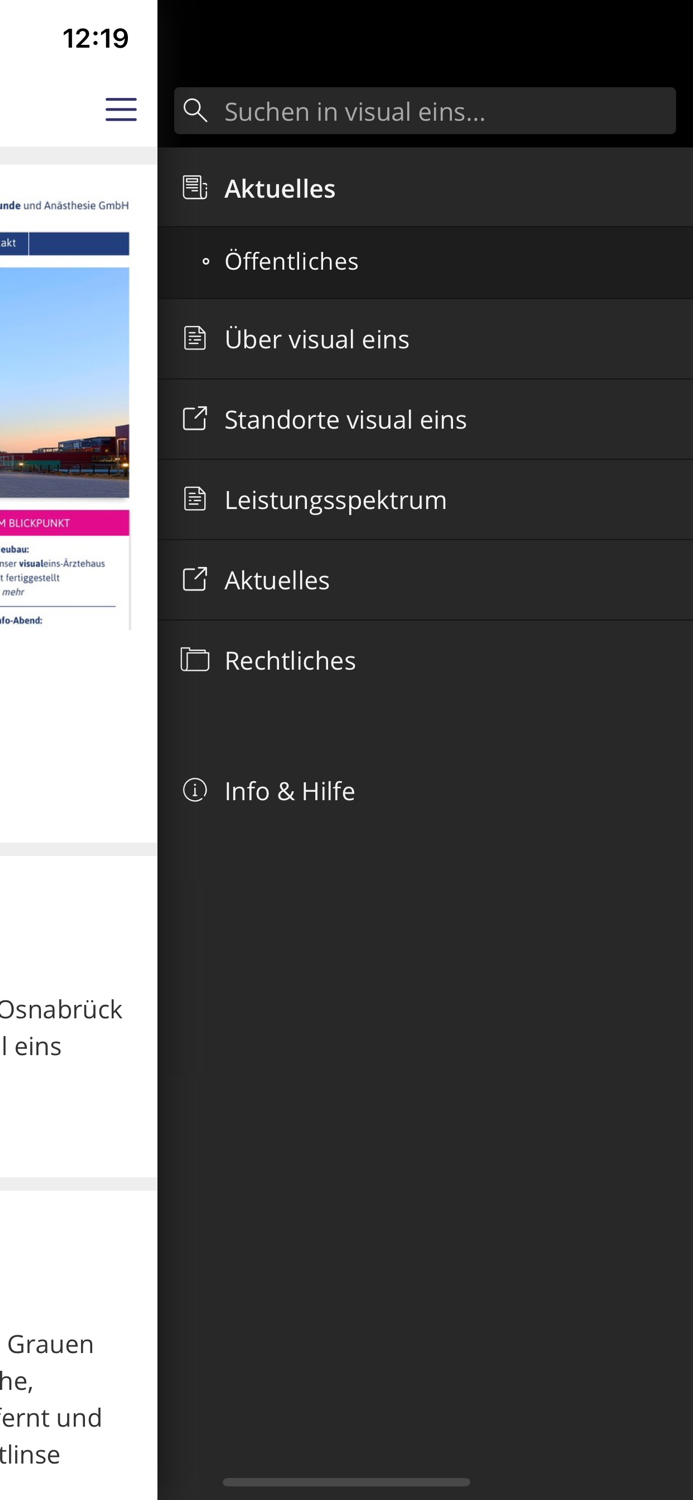Click the newspaper icon beside bold Aktuelles
The height and width of the screenshot is (1500, 693).
(x=195, y=188)
